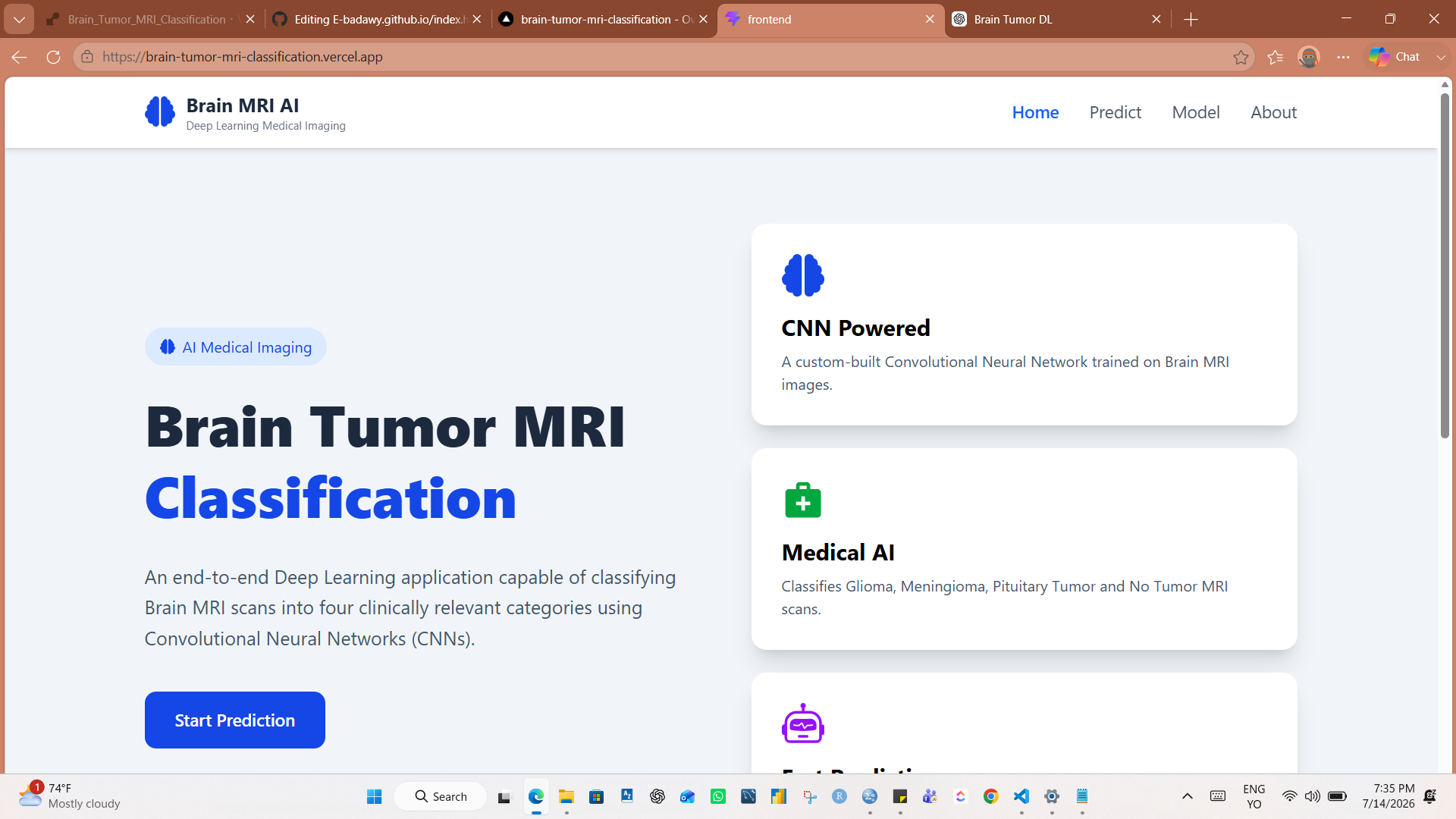View site information lock icon
The width and height of the screenshot is (1456, 819).
[87, 57]
